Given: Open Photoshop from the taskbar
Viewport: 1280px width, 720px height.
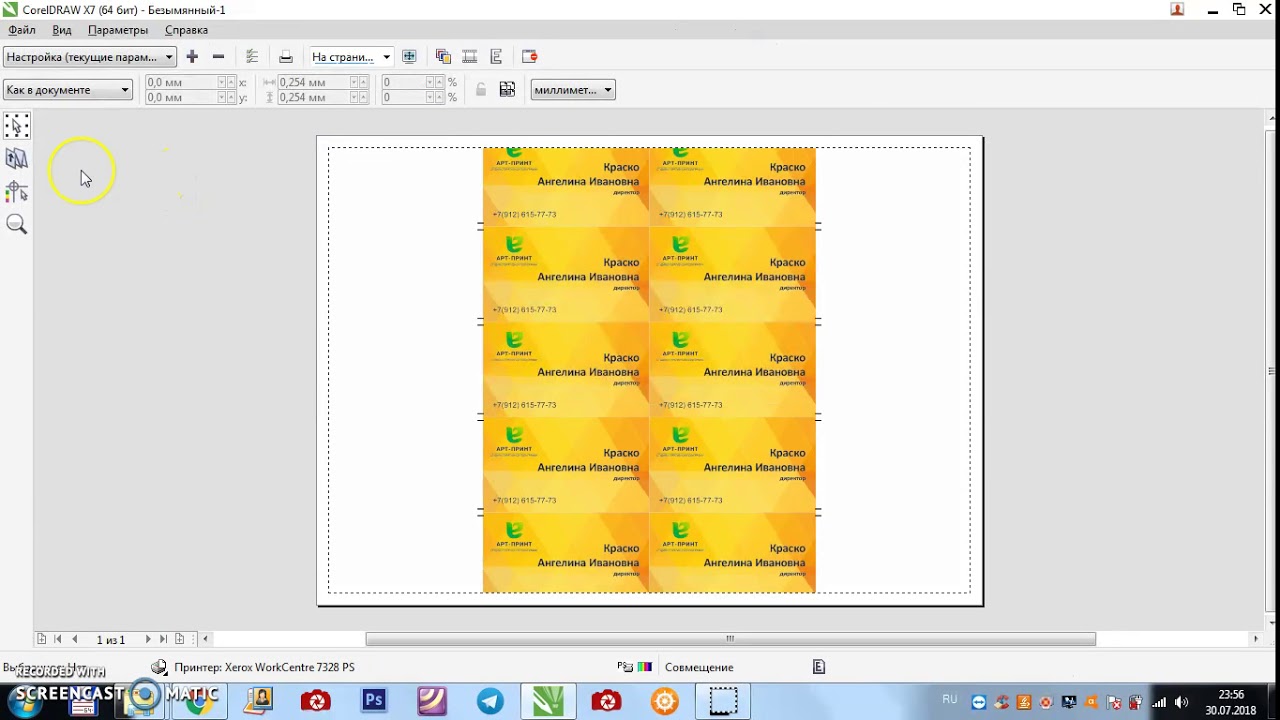Looking at the screenshot, I should tap(374, 701).
